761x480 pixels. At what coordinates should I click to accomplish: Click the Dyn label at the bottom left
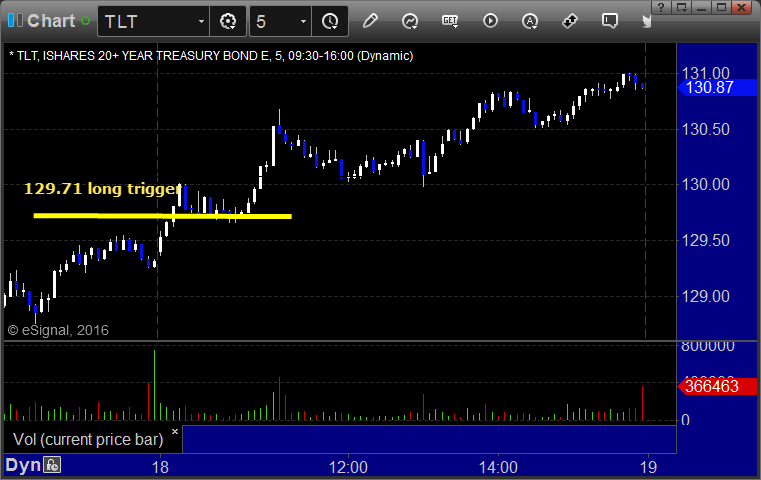point(23,465)
